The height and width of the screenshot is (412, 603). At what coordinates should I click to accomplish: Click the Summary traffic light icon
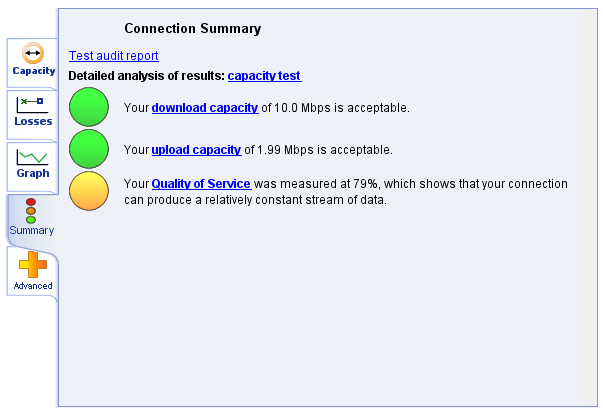[31, 211]
